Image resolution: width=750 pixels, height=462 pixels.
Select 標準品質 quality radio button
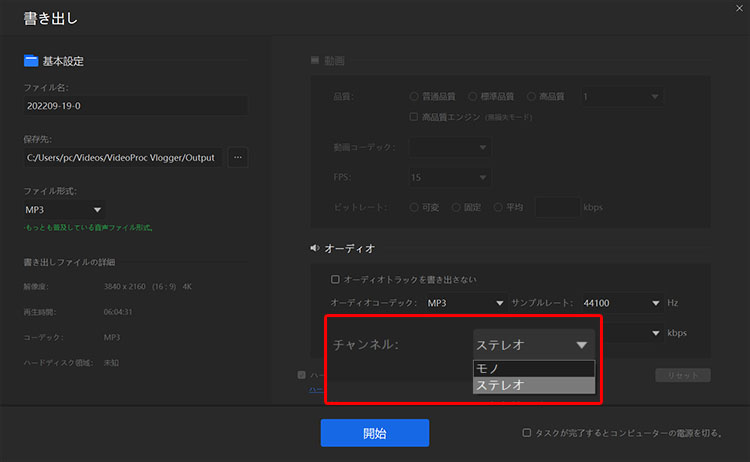pos(473,97)
